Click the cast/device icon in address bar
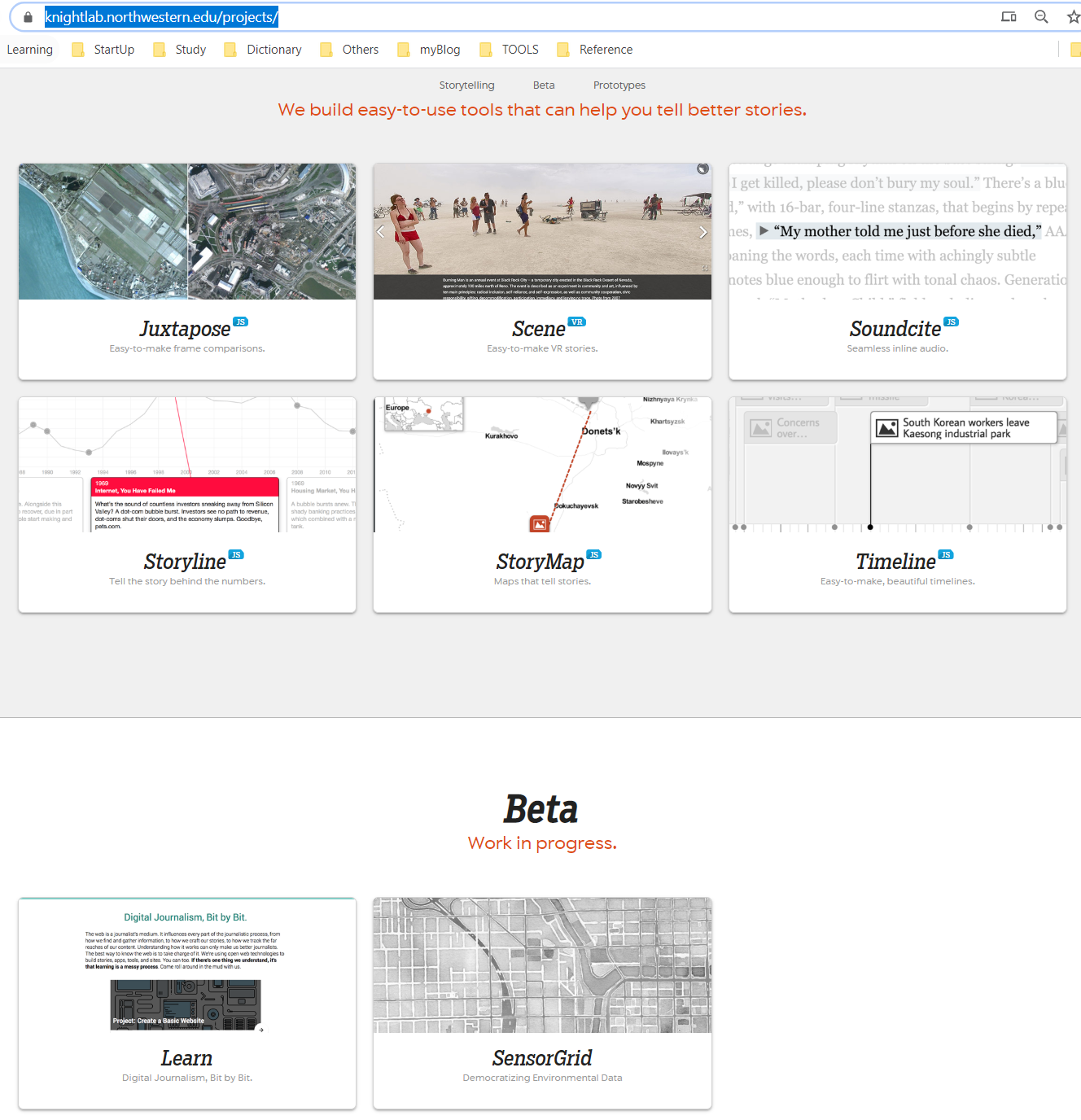Screen dimensions: 1081x1120 1009,17
